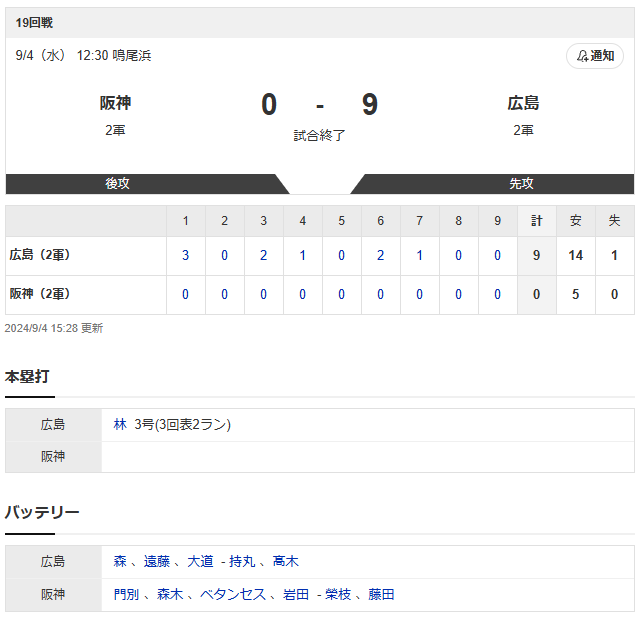Screen dimensions: 640x623
Task: Click the 安 column header
Action: coord(576,221)
